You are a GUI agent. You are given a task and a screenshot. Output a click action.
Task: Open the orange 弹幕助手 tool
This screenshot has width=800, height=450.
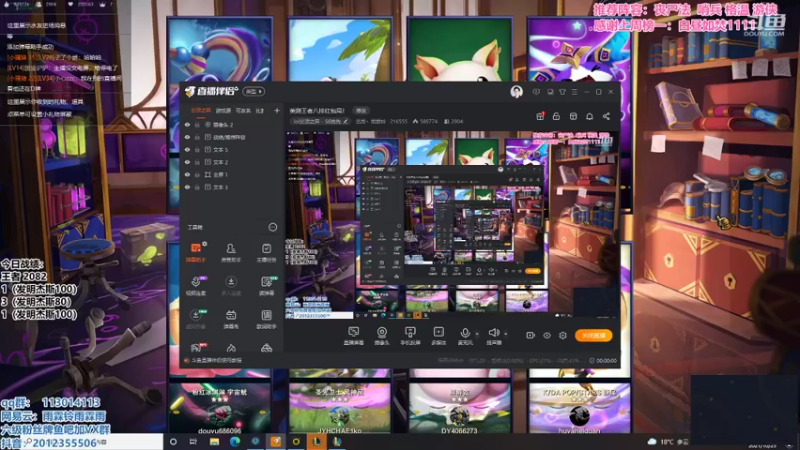click(x=195, y=253)
